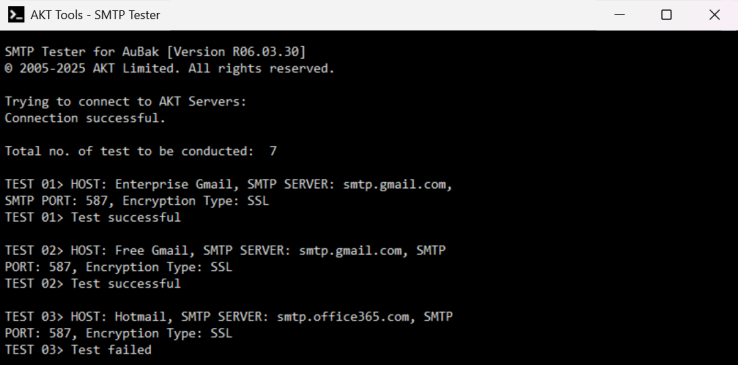Click TEST 03 'Test failed' result
The width and height of the screenshot is (738, 365).
click(x=111, y=350)
